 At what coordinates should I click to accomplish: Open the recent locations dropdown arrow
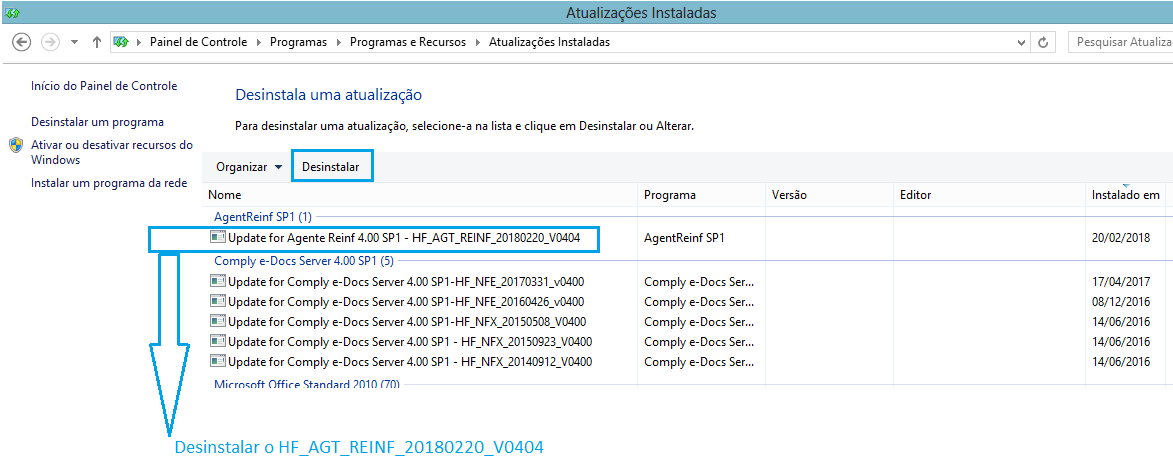coord(74,43)
